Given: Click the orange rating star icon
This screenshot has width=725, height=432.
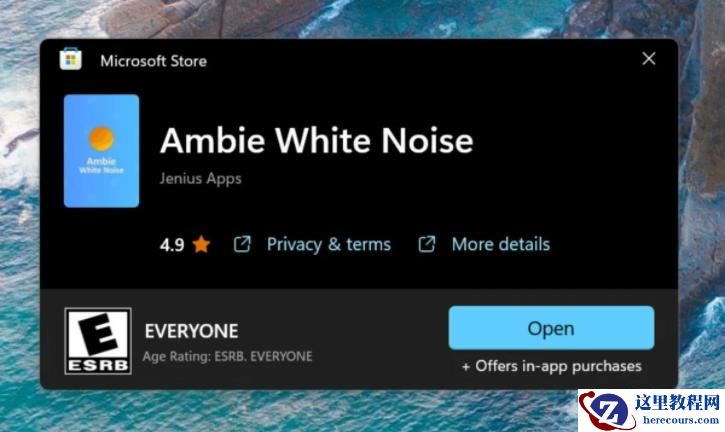Looking at the screenshot, I should click(x=202, y=244).
